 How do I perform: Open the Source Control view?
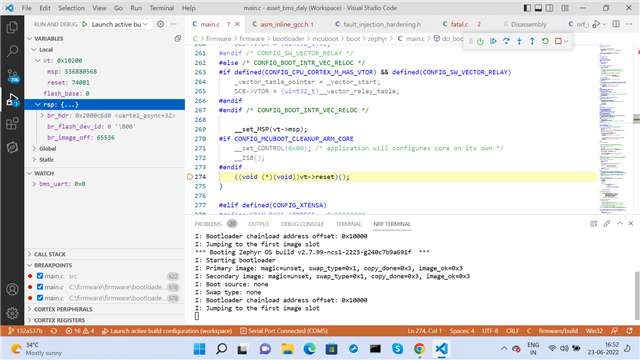pyautogui.click(x=12, y=75)
